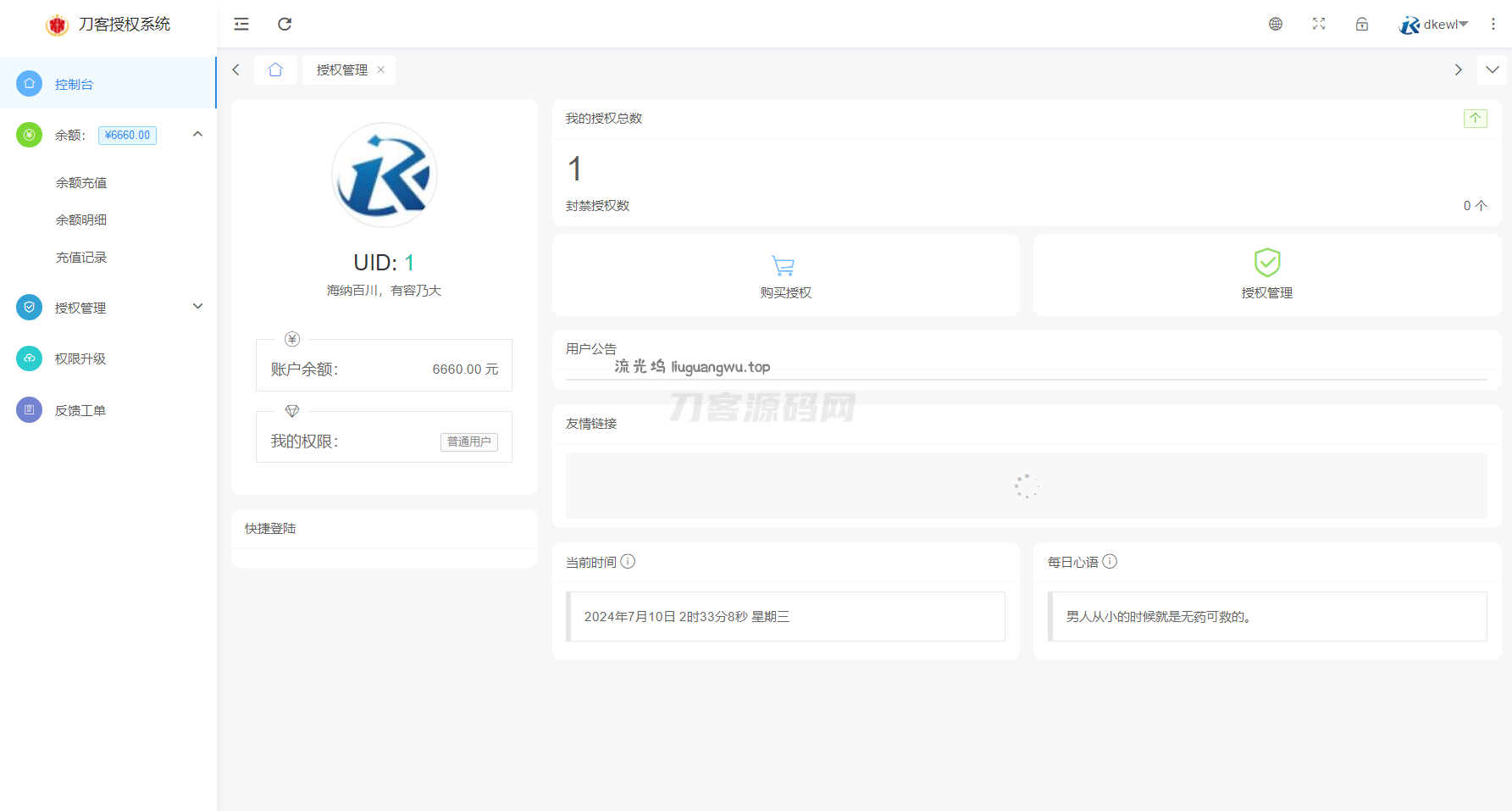Click the shopping cart 购买授权 card
This screenshot has height=811, width=1512.
click(785, 275)
